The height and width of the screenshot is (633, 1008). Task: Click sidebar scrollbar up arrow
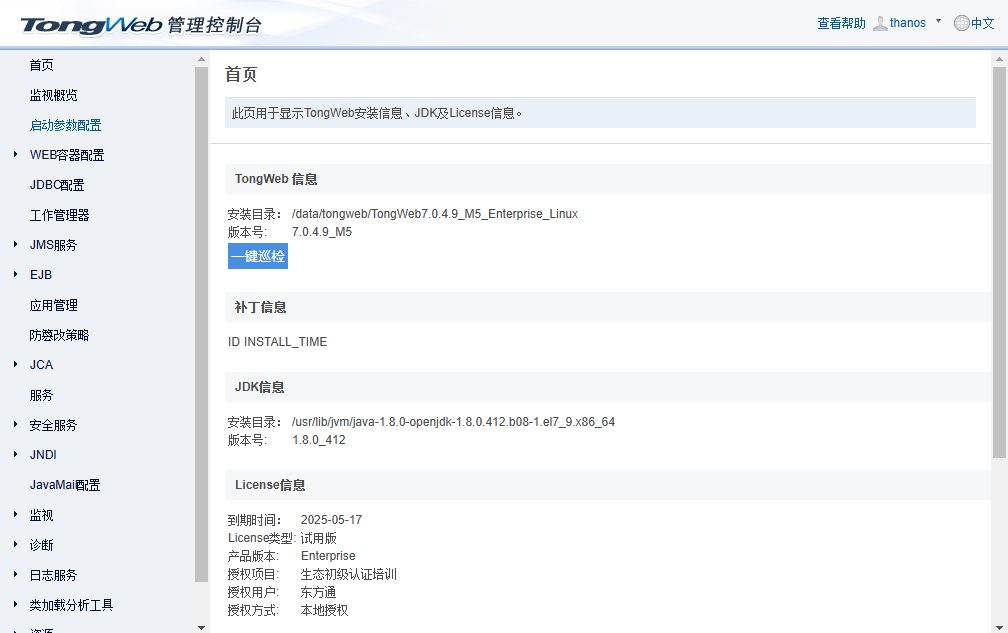(x=201, y=58)
